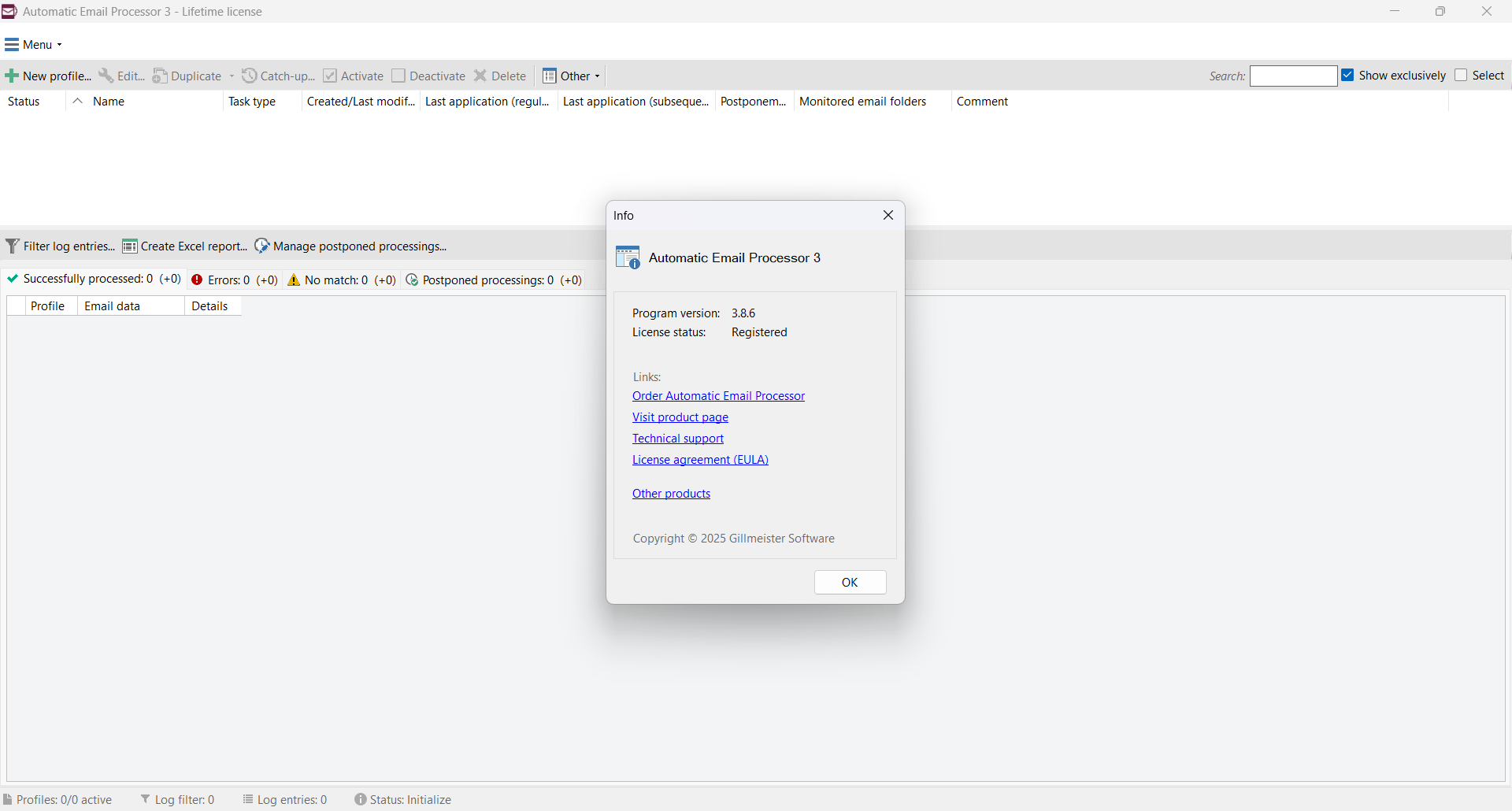Click the Deactivate empty box icon

(398, 76)
